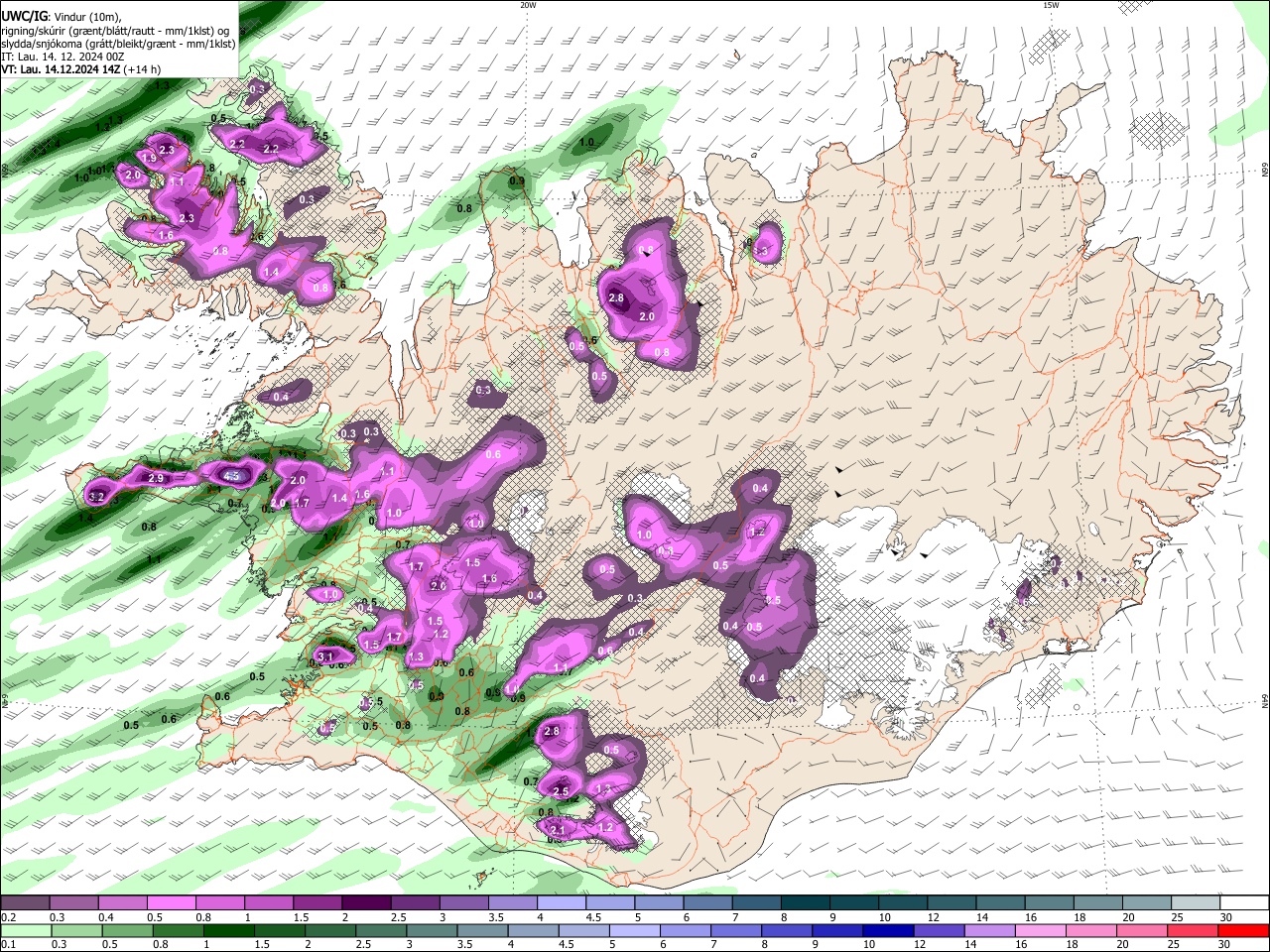The image size is (1270, 952).
Task: Click the top-row legend swatch between 10 and 12
Action: point(904,902)
